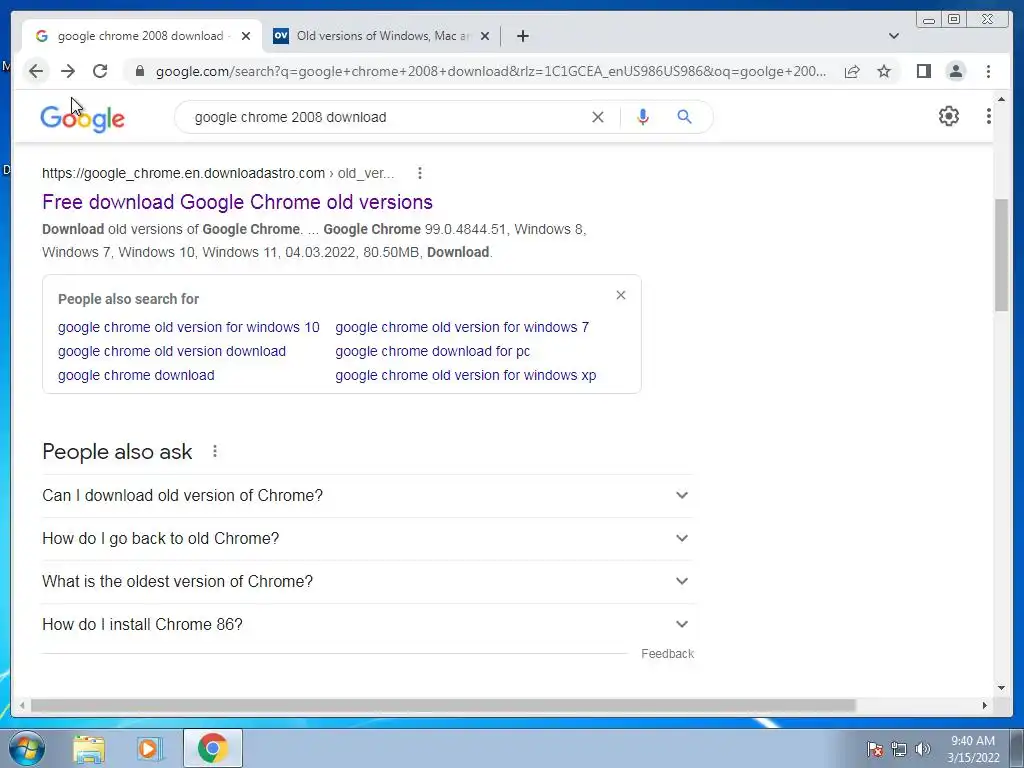Switch to Old versions of Windows tab
This screenshot has width=1024, height=768.
coord(382,36)
